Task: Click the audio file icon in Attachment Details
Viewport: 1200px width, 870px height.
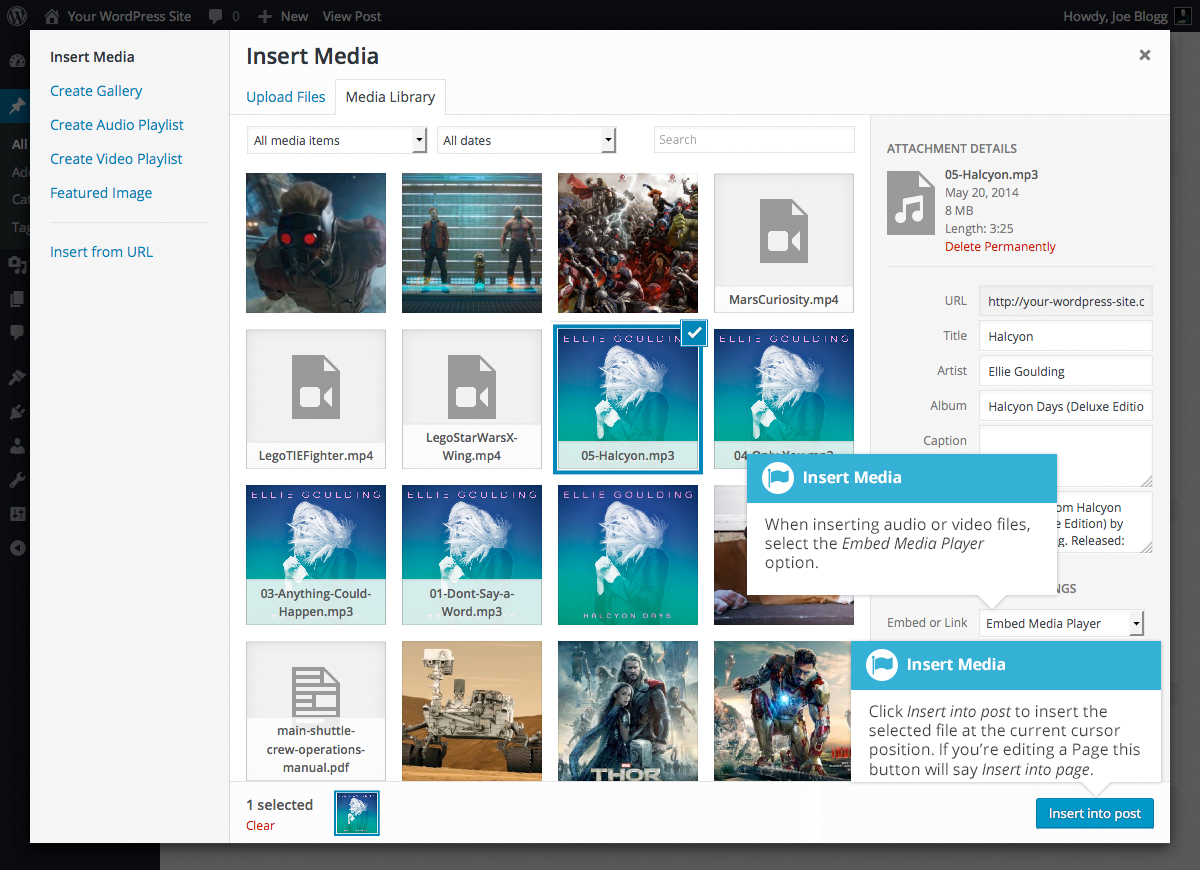Action: coord(910,202)
